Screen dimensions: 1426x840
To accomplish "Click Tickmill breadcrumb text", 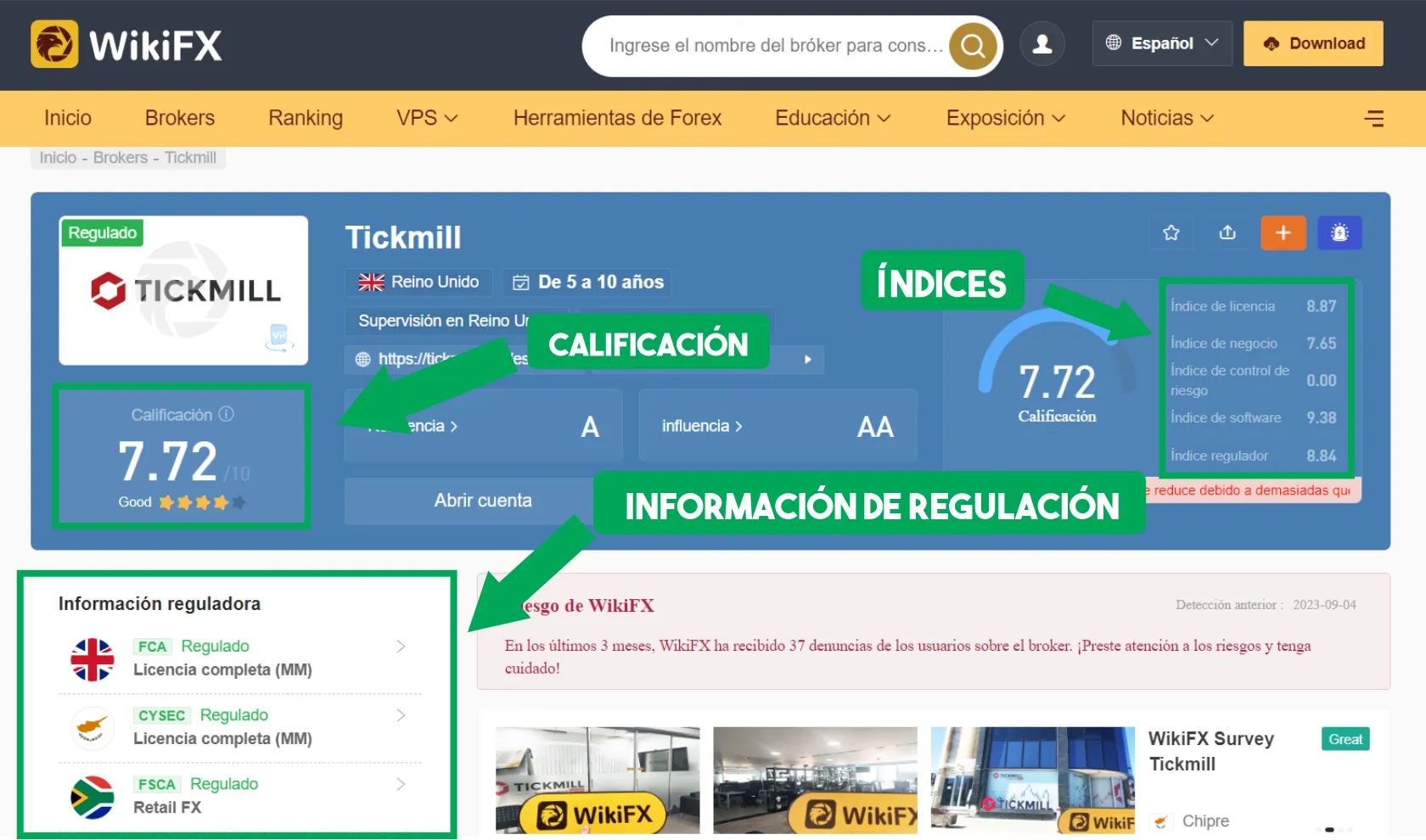I will coord(191,158).
